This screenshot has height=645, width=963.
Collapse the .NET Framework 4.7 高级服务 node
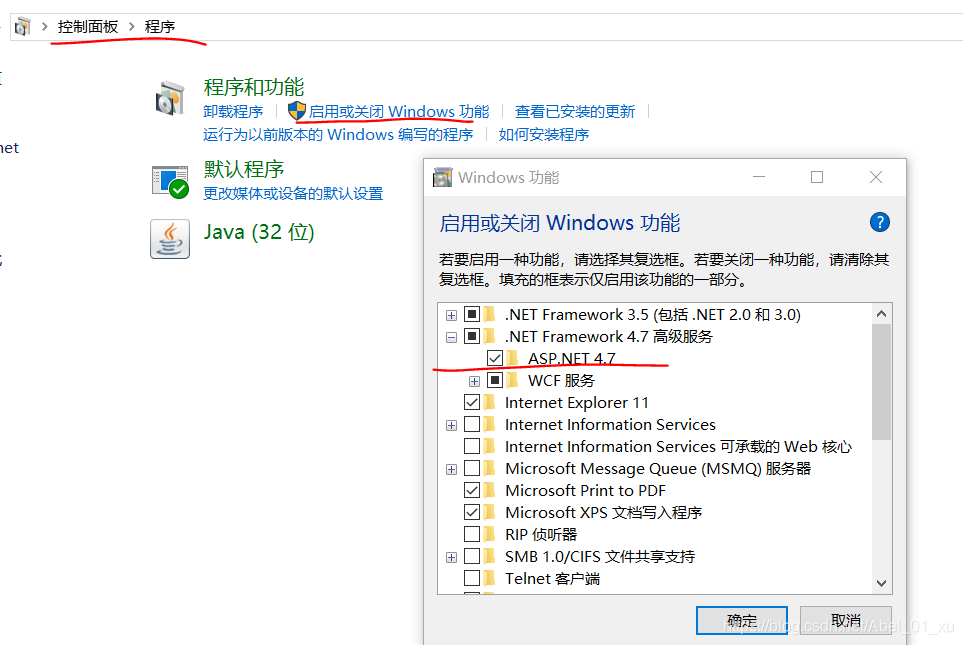click(451, 337)
